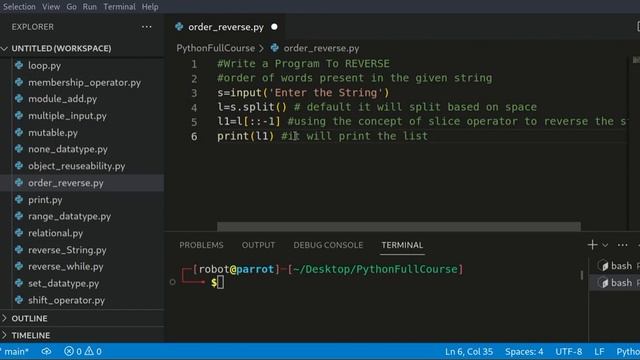Open the View menu
Screen dimensions: 640x360
click(51, 7)
